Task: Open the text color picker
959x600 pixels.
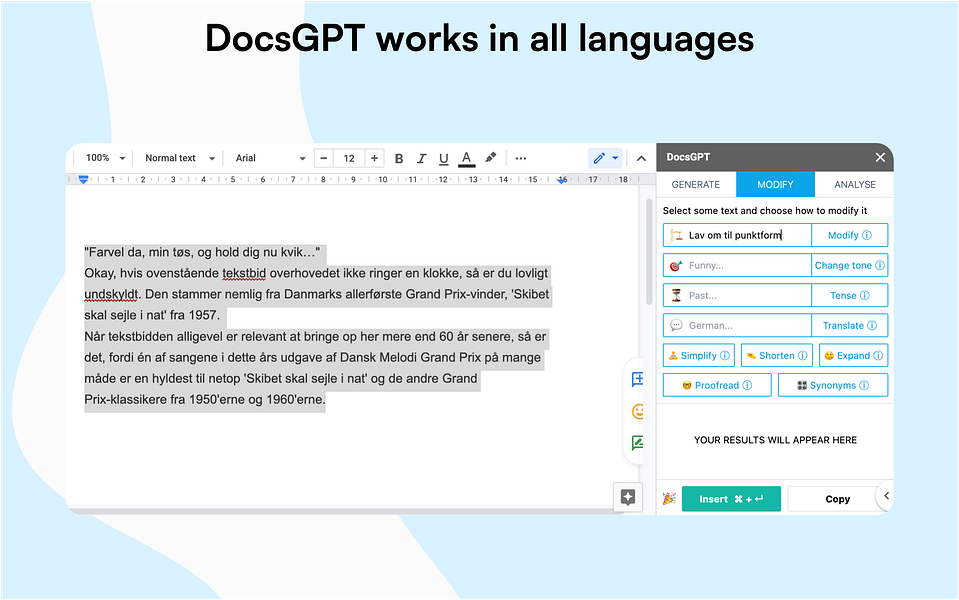Action: tap(466, 158)
